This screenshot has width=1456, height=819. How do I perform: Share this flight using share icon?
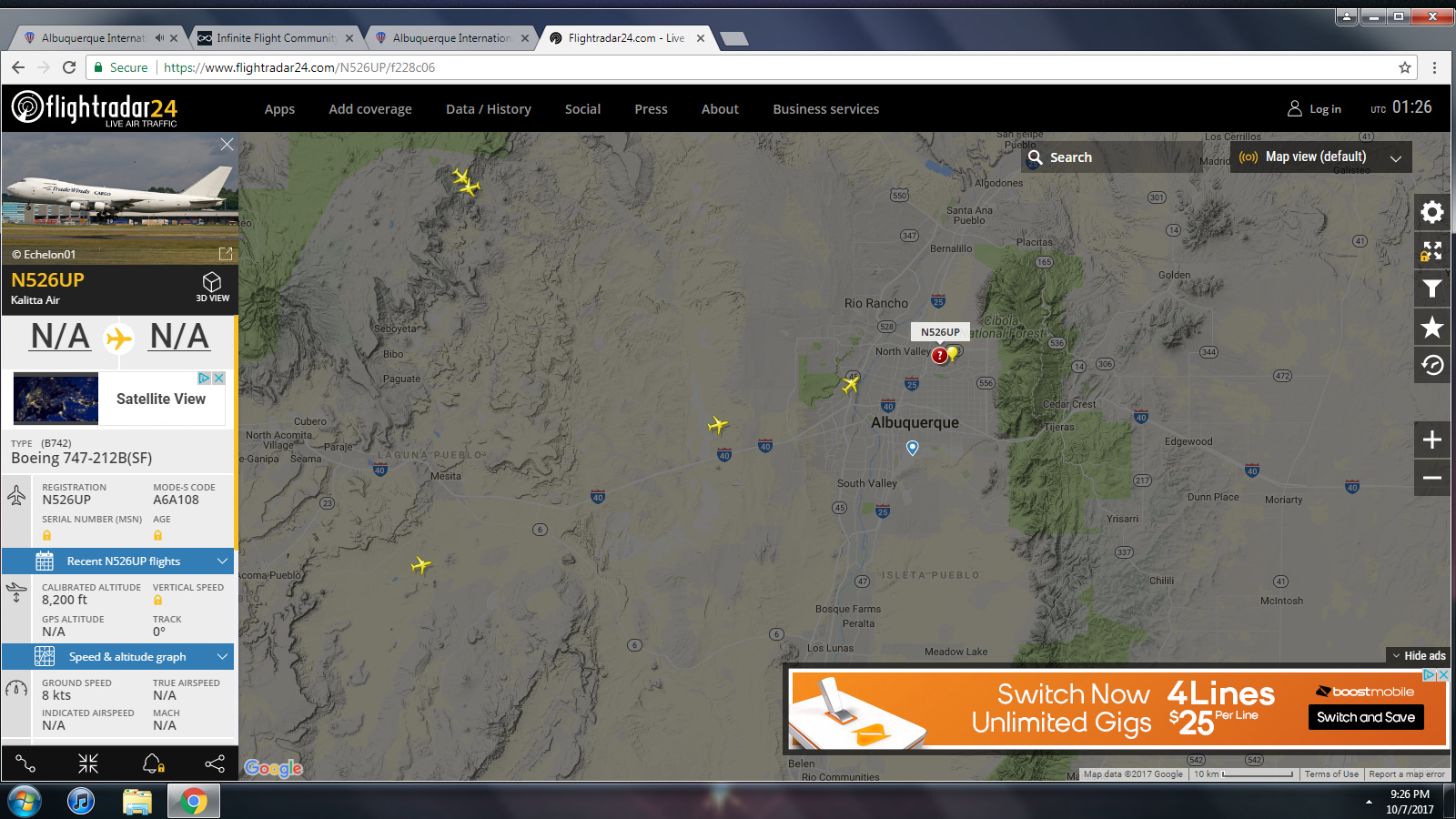coord(215,763)
